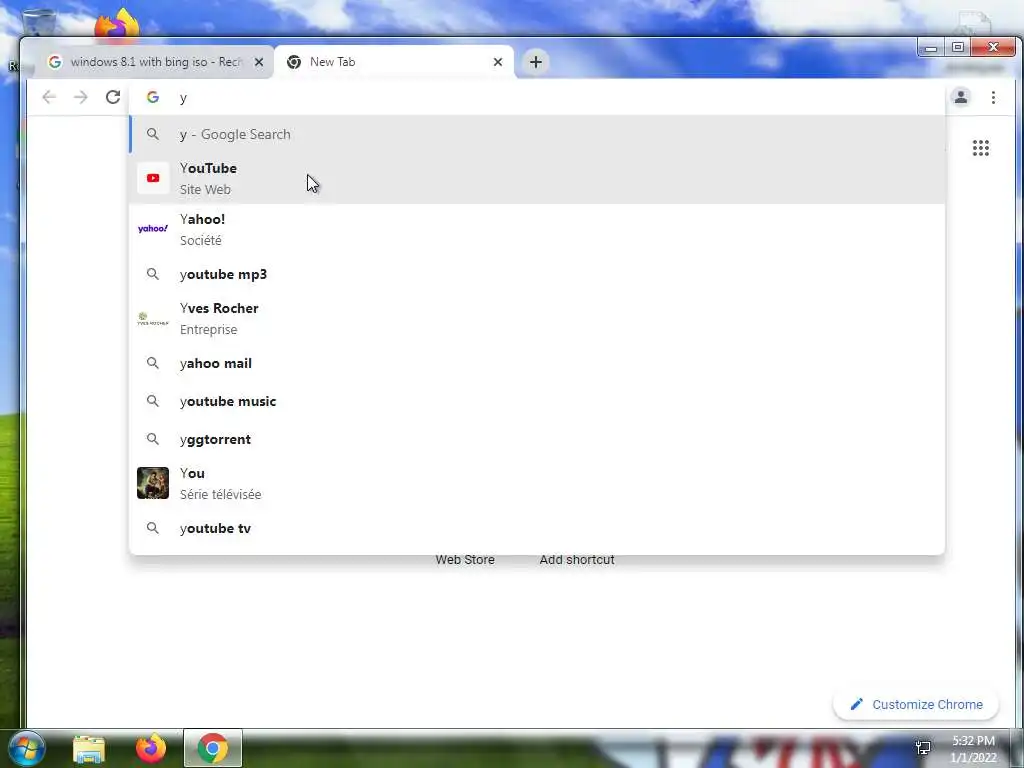Choose the yggtorrent suggestion
The width and height of the screenshot is (1024, 768).
click(537, 439)
